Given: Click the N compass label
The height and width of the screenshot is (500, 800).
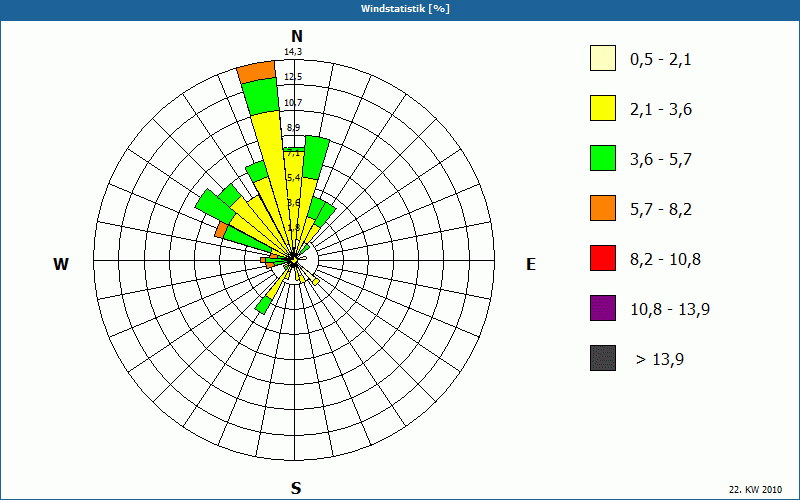Looking at the screenshot, I should 297,36.
